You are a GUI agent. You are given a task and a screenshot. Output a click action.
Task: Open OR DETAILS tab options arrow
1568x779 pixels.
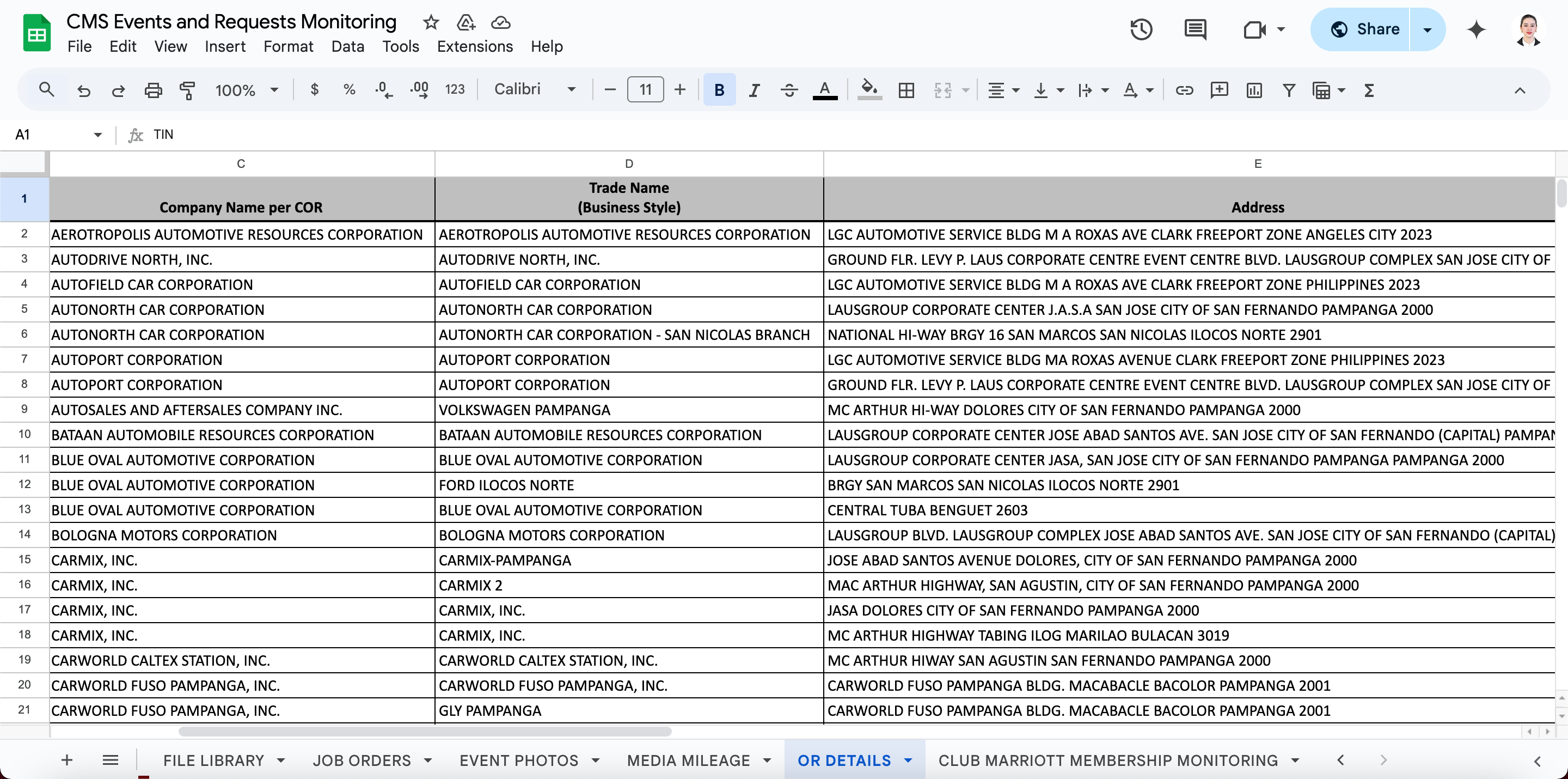[908, 760]
